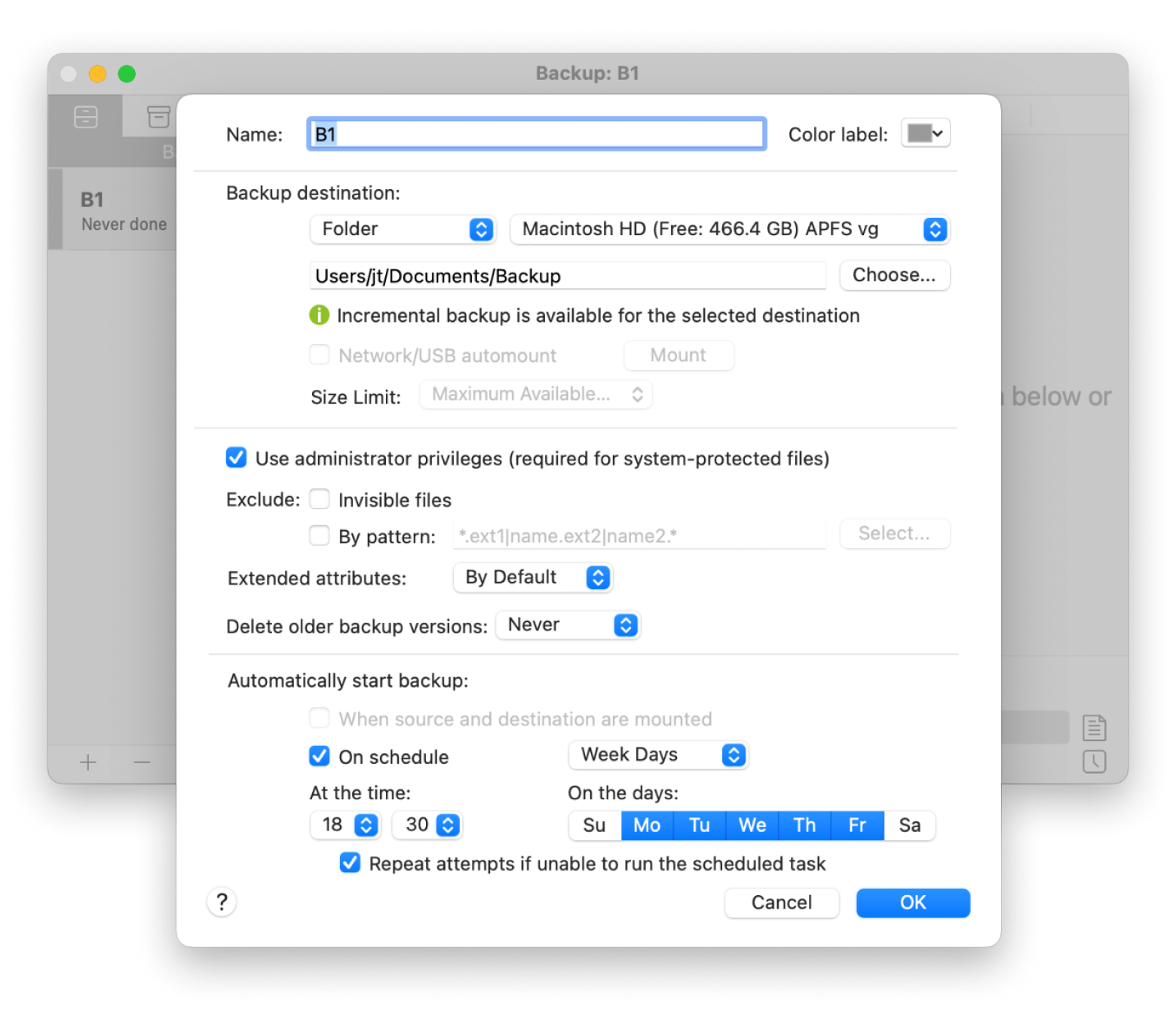Click the Users/jt/Documents/Backup path field
1176x1018 pixels.
tap(568, 276)
